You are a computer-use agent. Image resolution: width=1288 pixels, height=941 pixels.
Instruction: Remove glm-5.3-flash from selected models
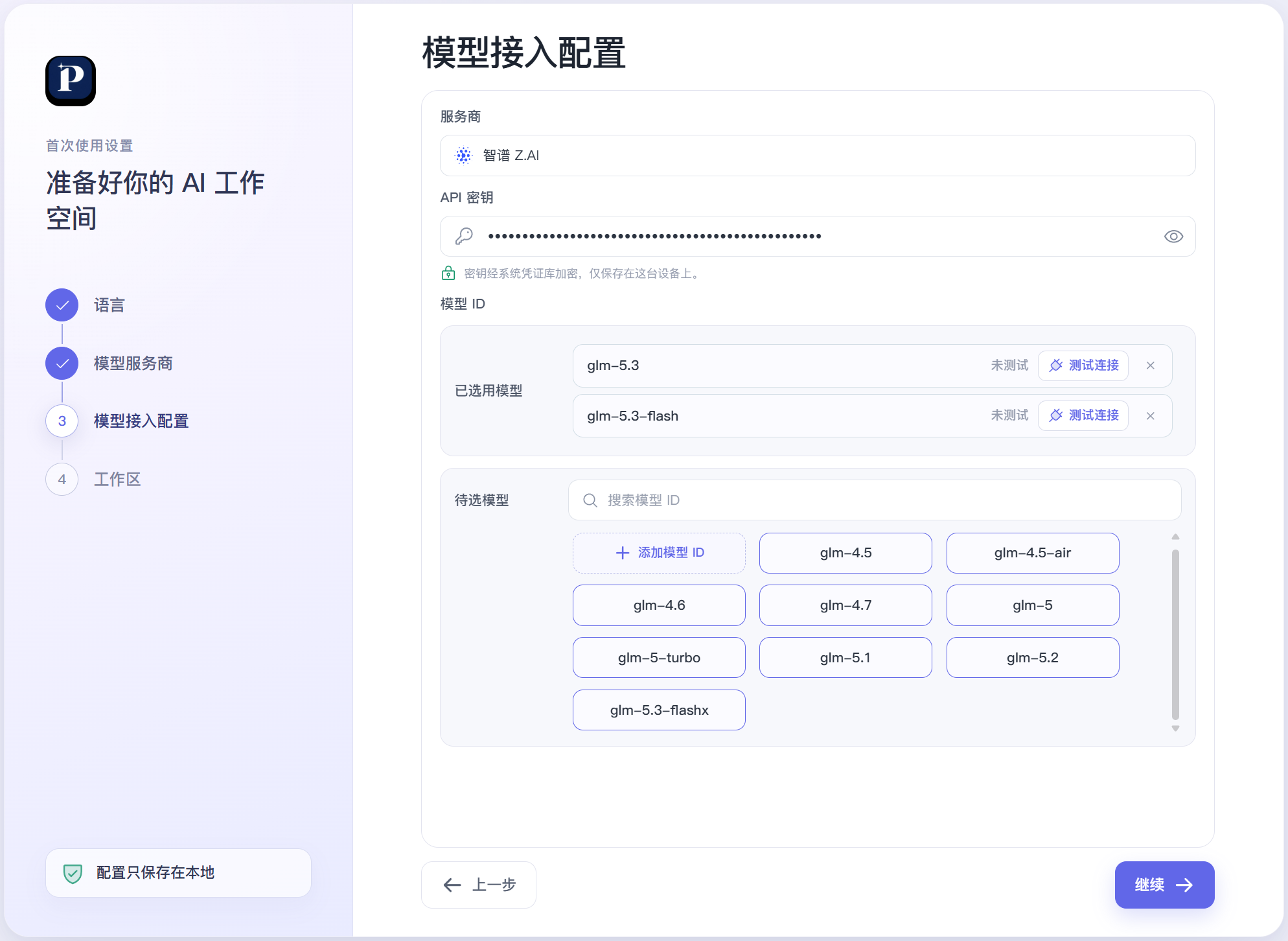click(x=1151, y=416)
